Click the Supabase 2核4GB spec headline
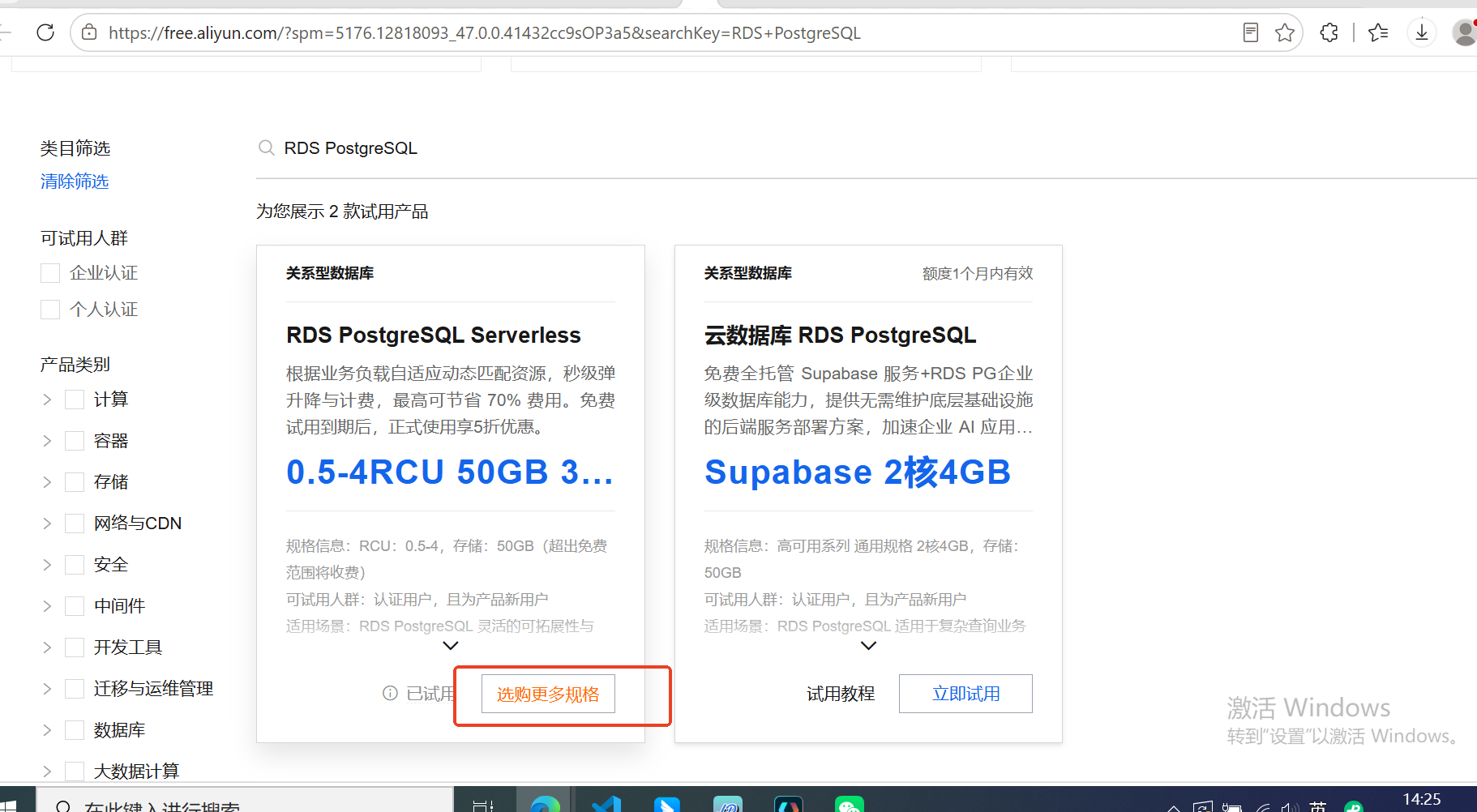This screenshot has width=1477, height=812. (x=858, y=472)
